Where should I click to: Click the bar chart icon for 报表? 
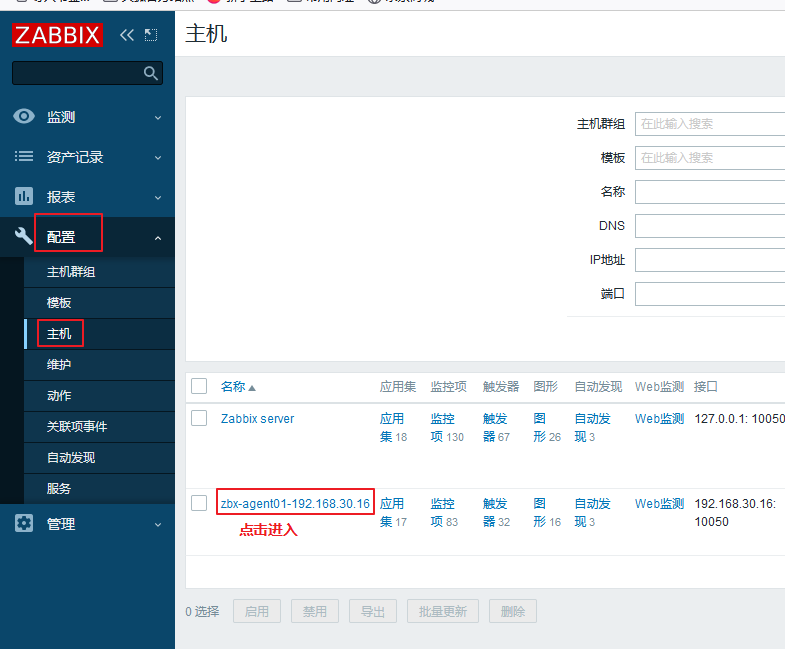(x=24, y=196)
